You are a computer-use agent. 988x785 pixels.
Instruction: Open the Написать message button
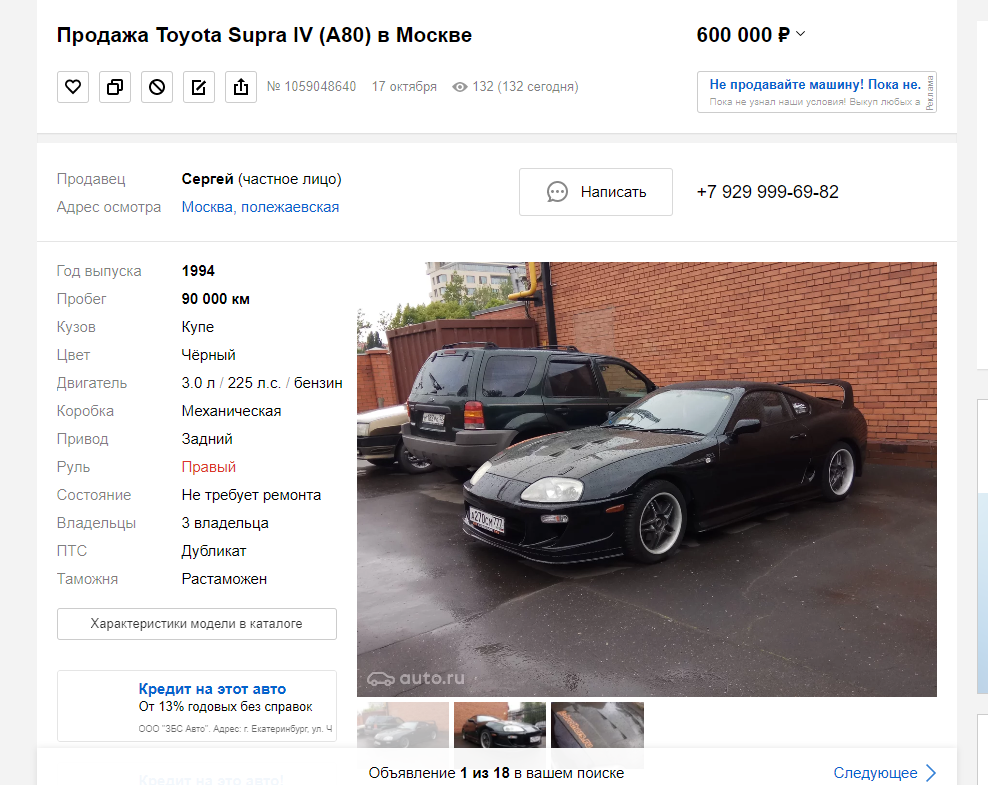click(x=595, y=192)
